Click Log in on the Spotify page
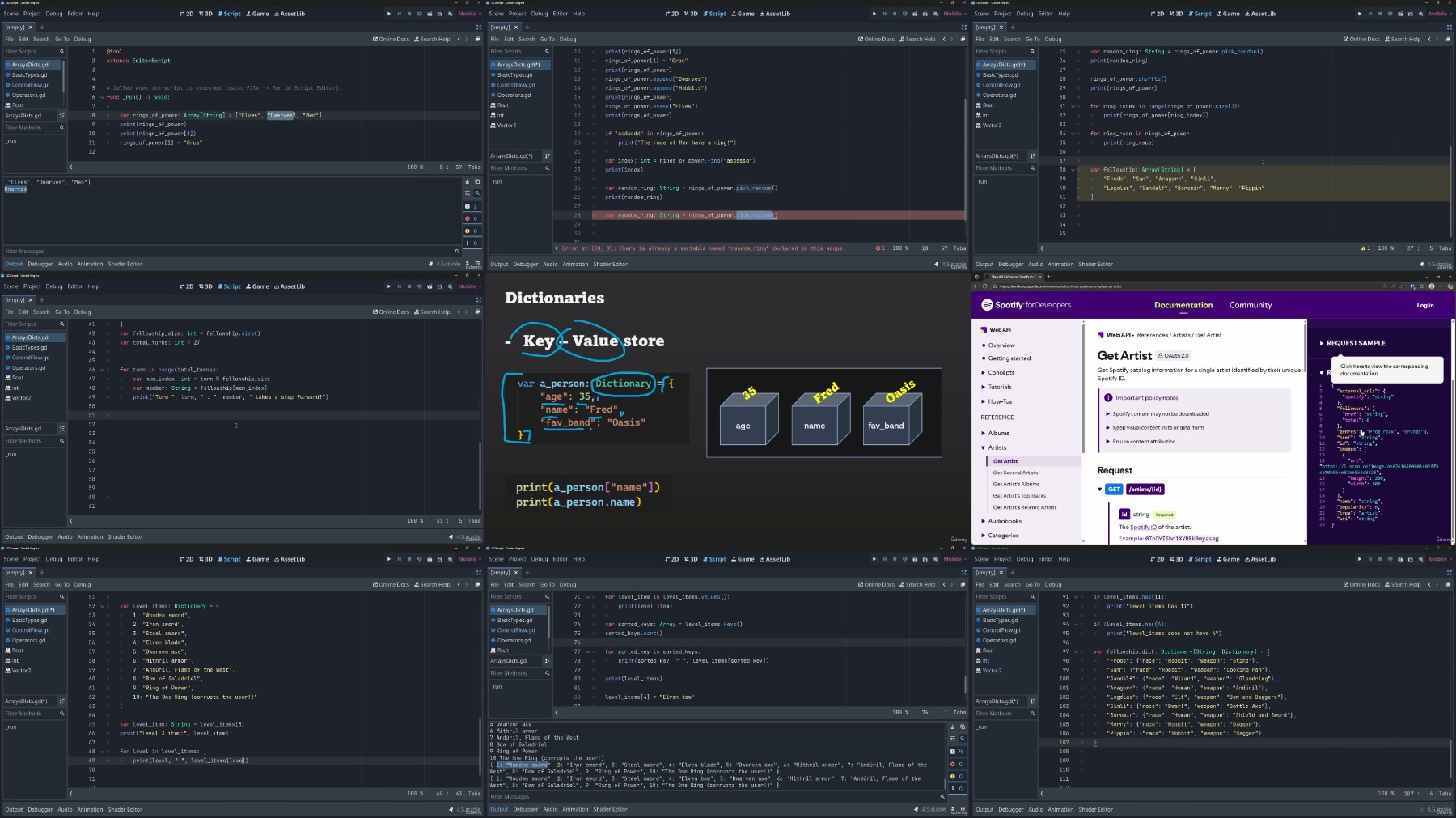1456x818 pixels. coord(1425,305)
